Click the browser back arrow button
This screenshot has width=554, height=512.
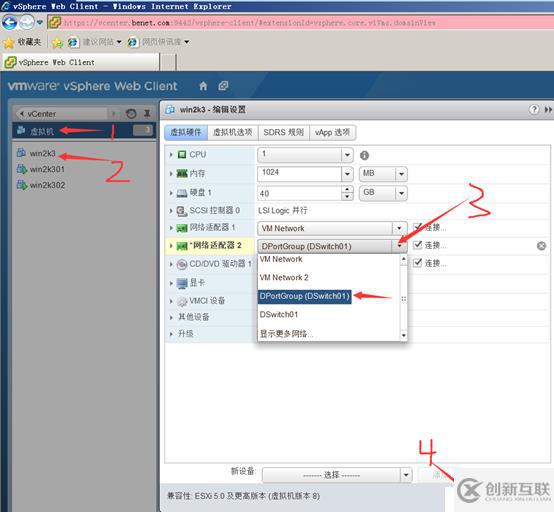coord(9,23)
